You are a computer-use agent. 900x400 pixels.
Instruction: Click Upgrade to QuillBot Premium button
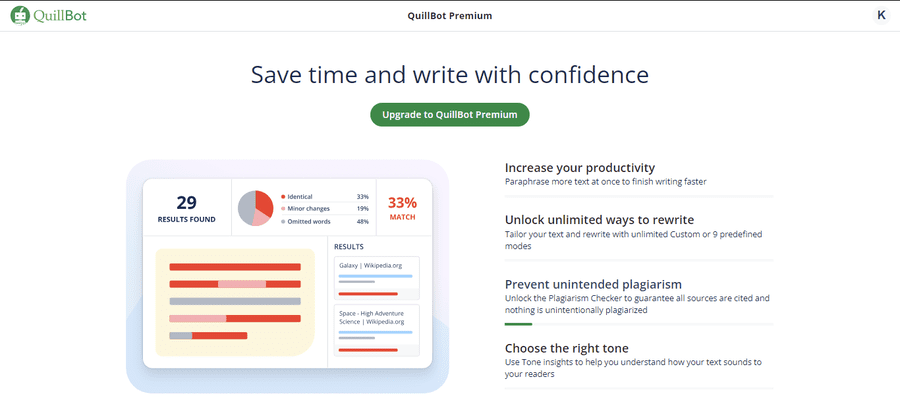[x=449, y=115]
